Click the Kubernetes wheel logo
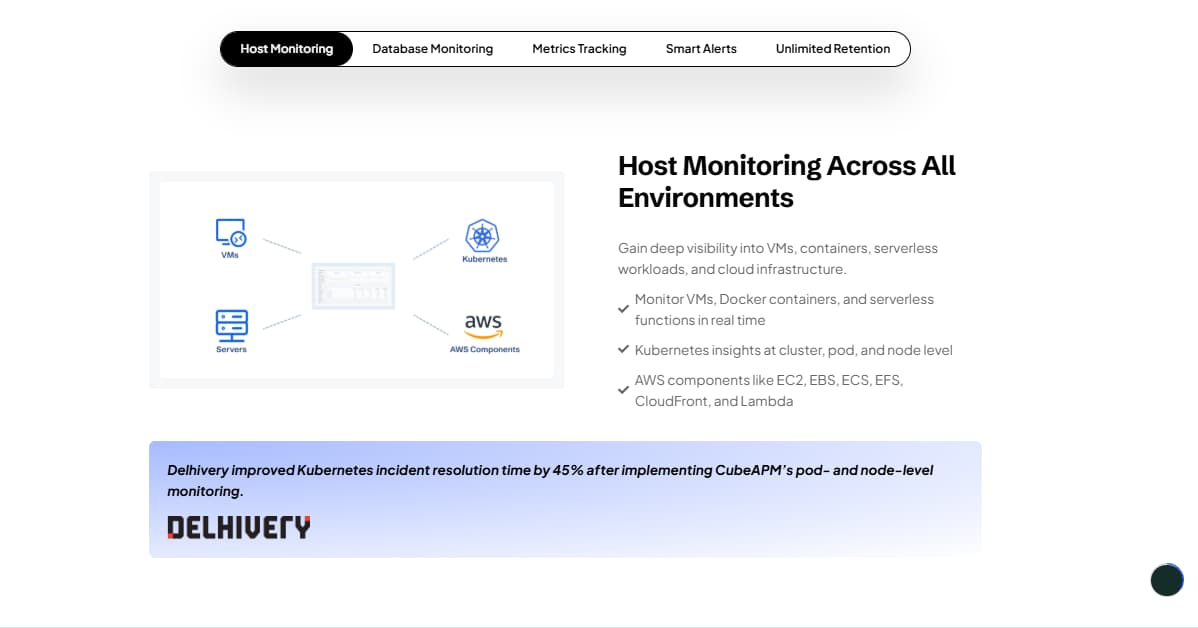The width and height of the screenshot is (1198, 628). [x=483, y=236]
